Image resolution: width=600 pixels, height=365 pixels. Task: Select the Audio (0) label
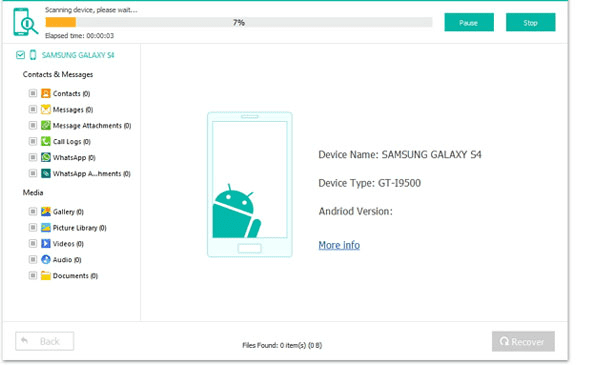(67, 260)
